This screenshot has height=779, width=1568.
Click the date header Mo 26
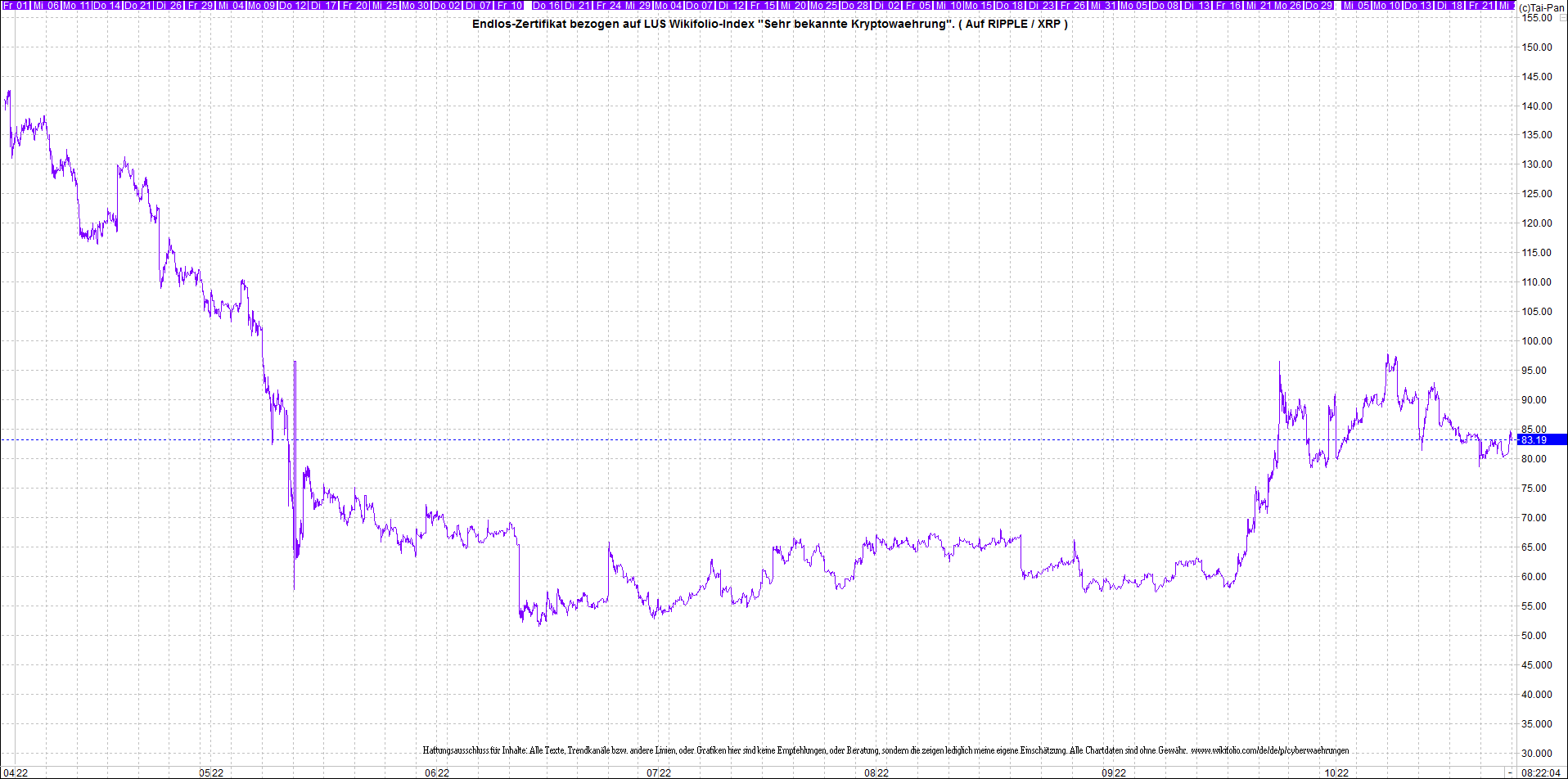[x=1288, y=5]
